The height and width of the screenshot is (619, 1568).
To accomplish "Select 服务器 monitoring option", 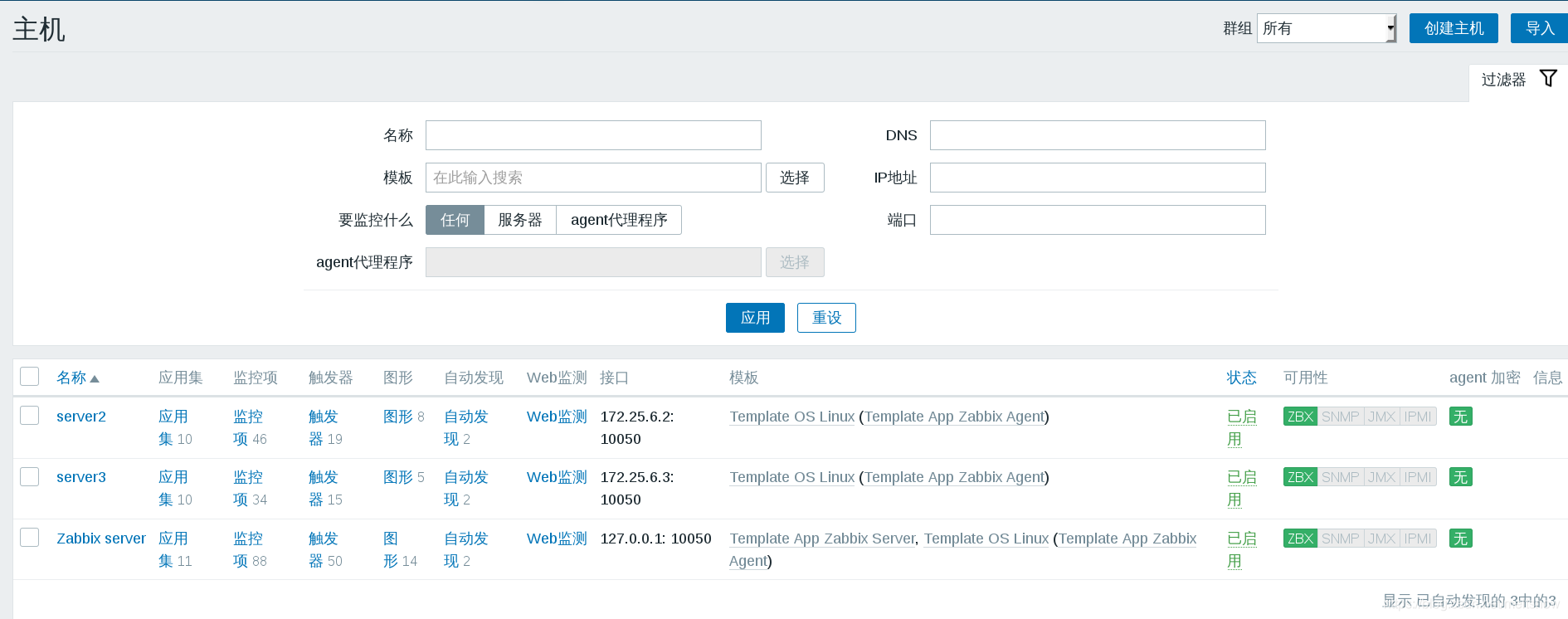I will click(x=520, y=220).
